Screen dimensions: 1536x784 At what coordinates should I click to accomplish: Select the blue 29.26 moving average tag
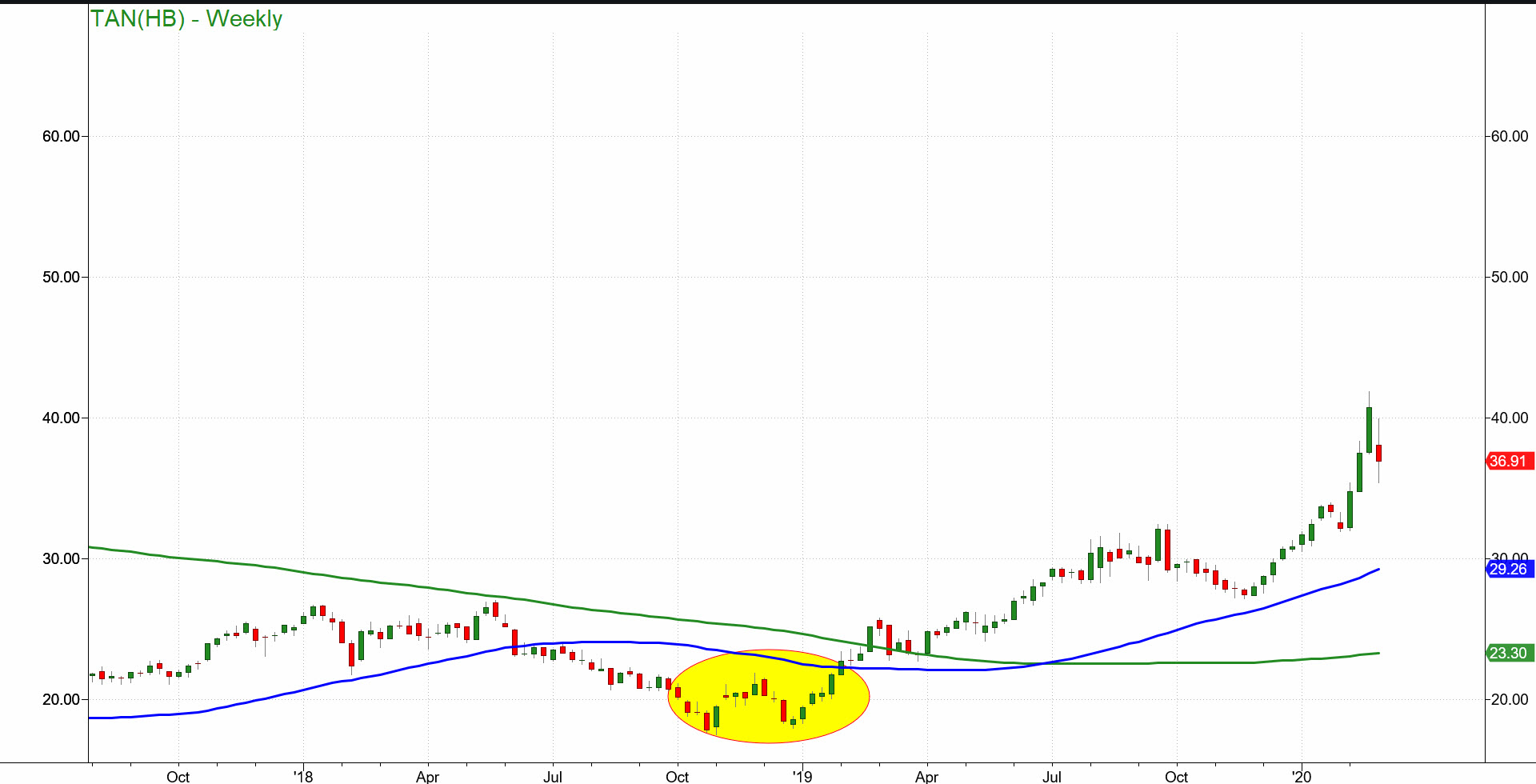coord(1509,569)
